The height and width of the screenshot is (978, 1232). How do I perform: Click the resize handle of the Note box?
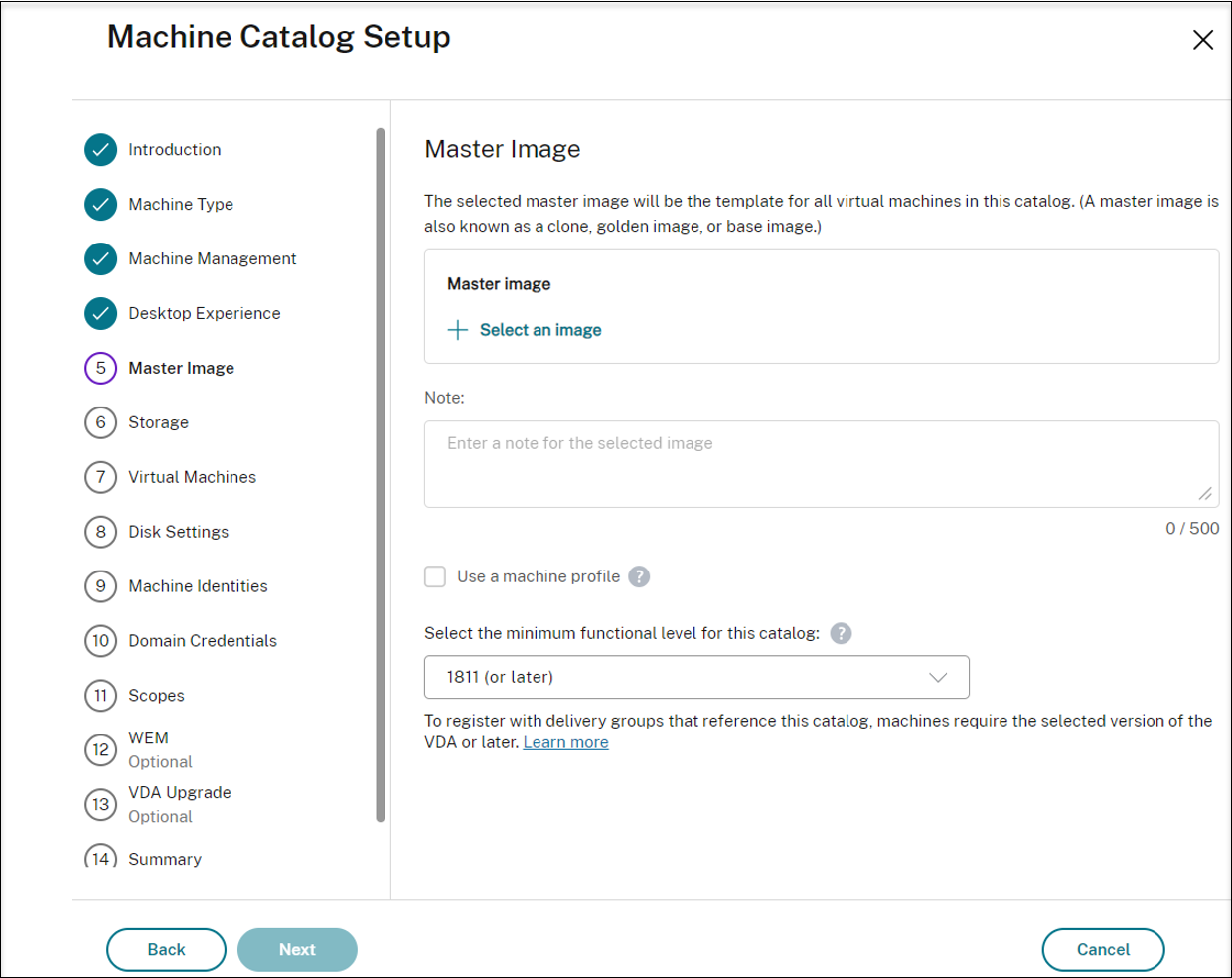pos(1204,494)
